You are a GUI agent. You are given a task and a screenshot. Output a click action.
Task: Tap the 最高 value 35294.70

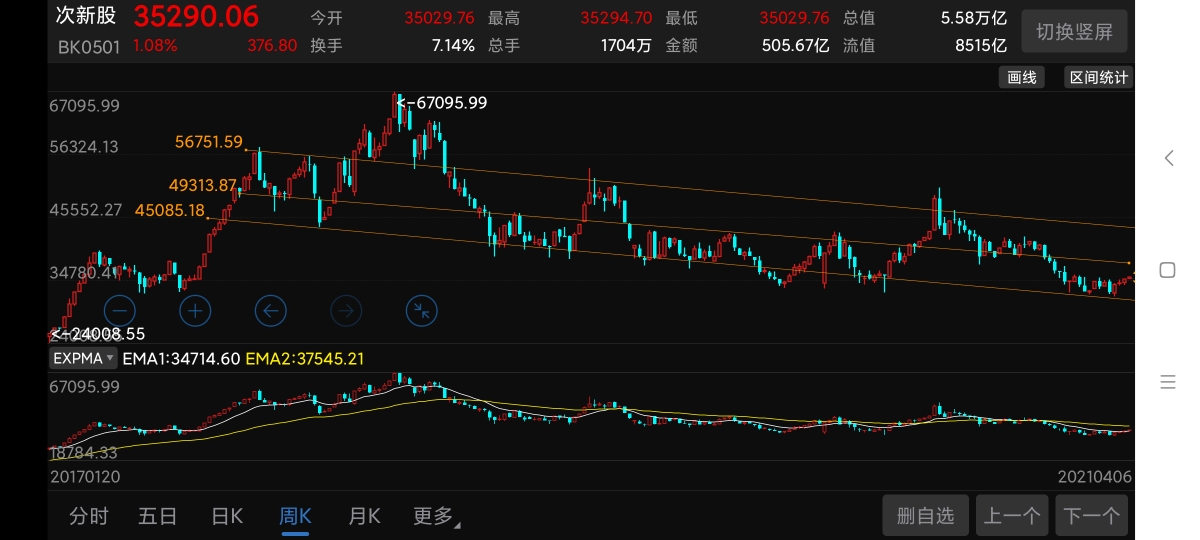pos(616,18)
